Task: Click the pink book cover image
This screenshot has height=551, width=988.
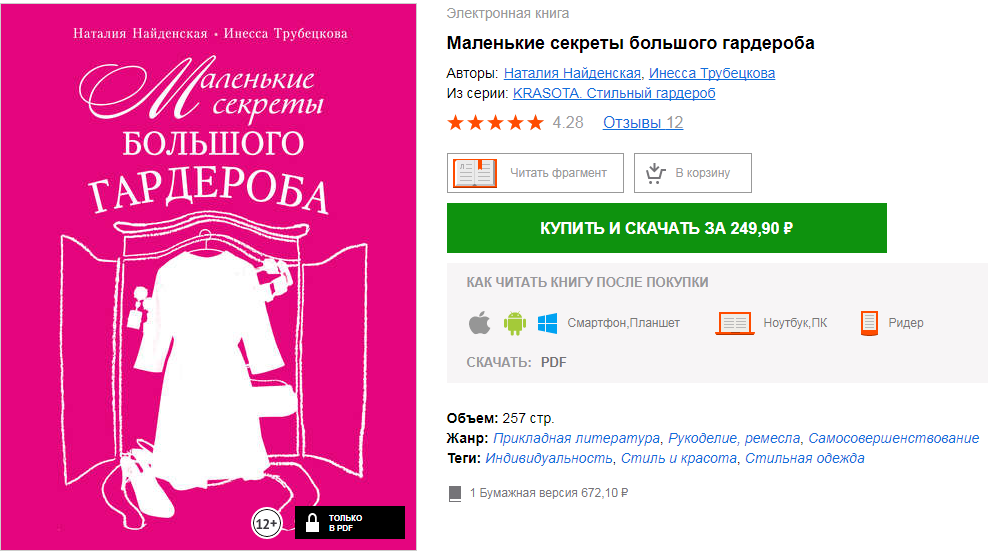Action: [209, 277]
